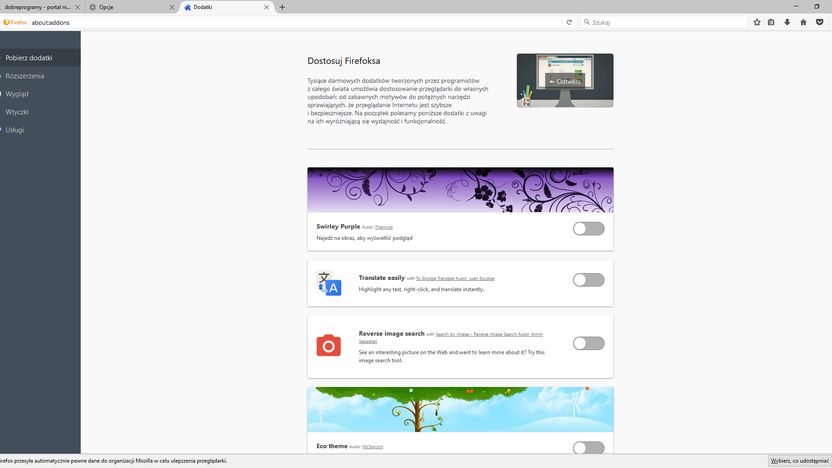Screen dimensions: 832x468
Task: Enable the Swirley Purple theme toggle
Action: (588, 229)
